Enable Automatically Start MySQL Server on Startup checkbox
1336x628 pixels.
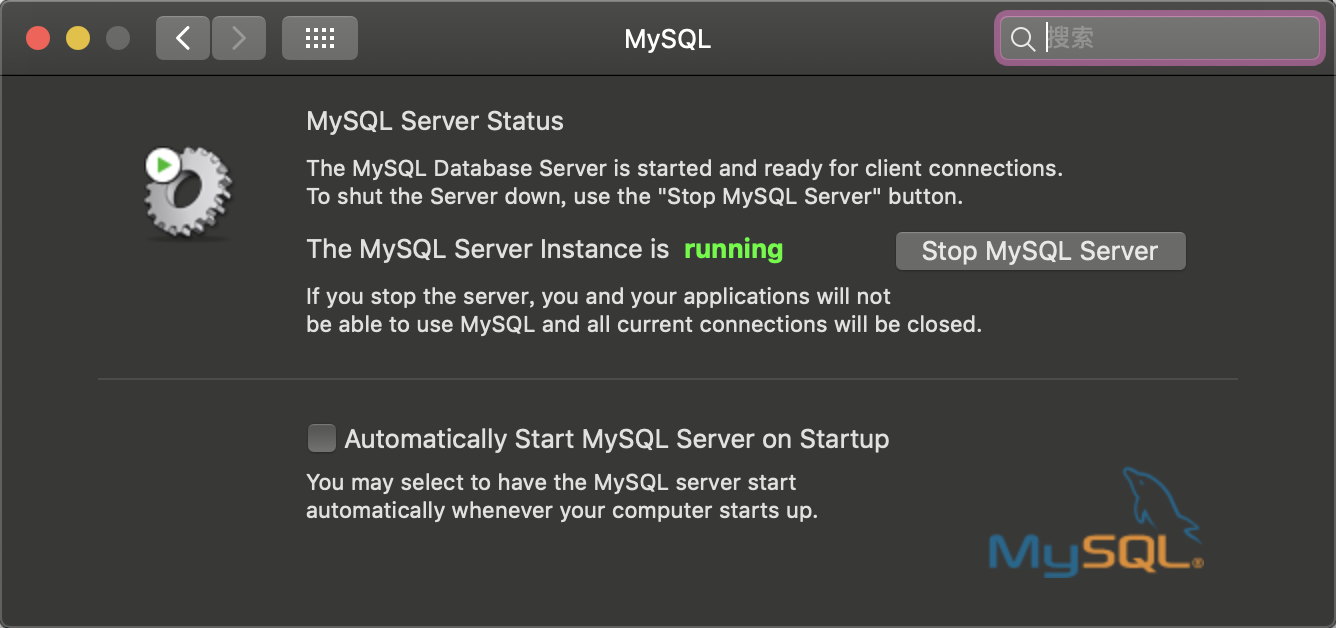(x=322, y=438)
